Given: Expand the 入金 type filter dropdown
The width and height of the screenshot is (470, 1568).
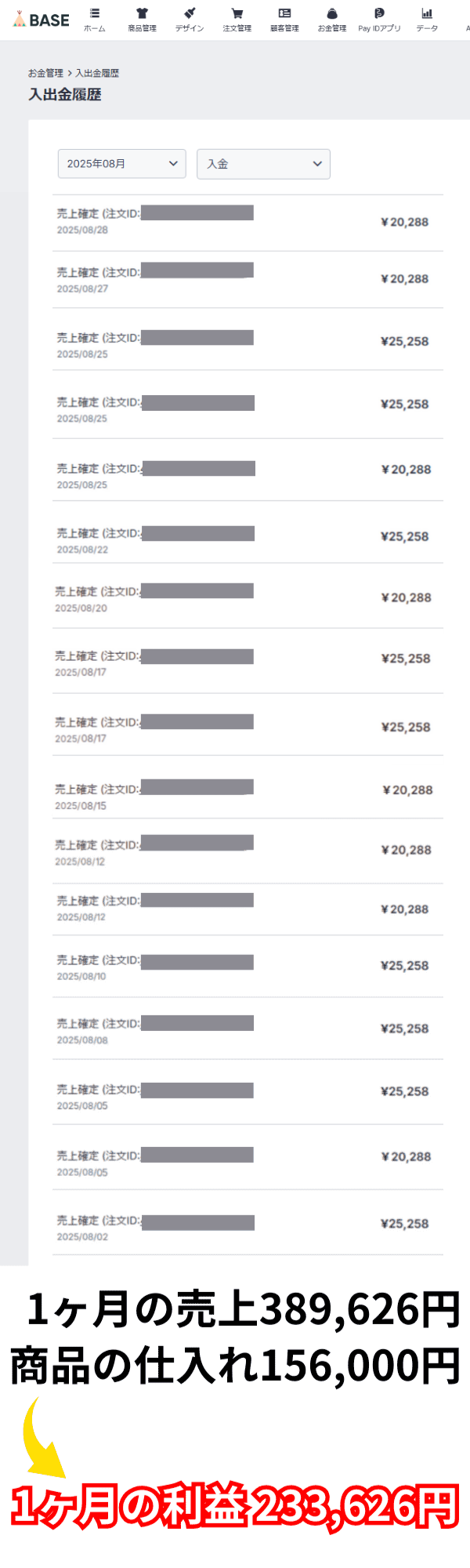Looking at the screenshot, I should click(x=263, y=164).
